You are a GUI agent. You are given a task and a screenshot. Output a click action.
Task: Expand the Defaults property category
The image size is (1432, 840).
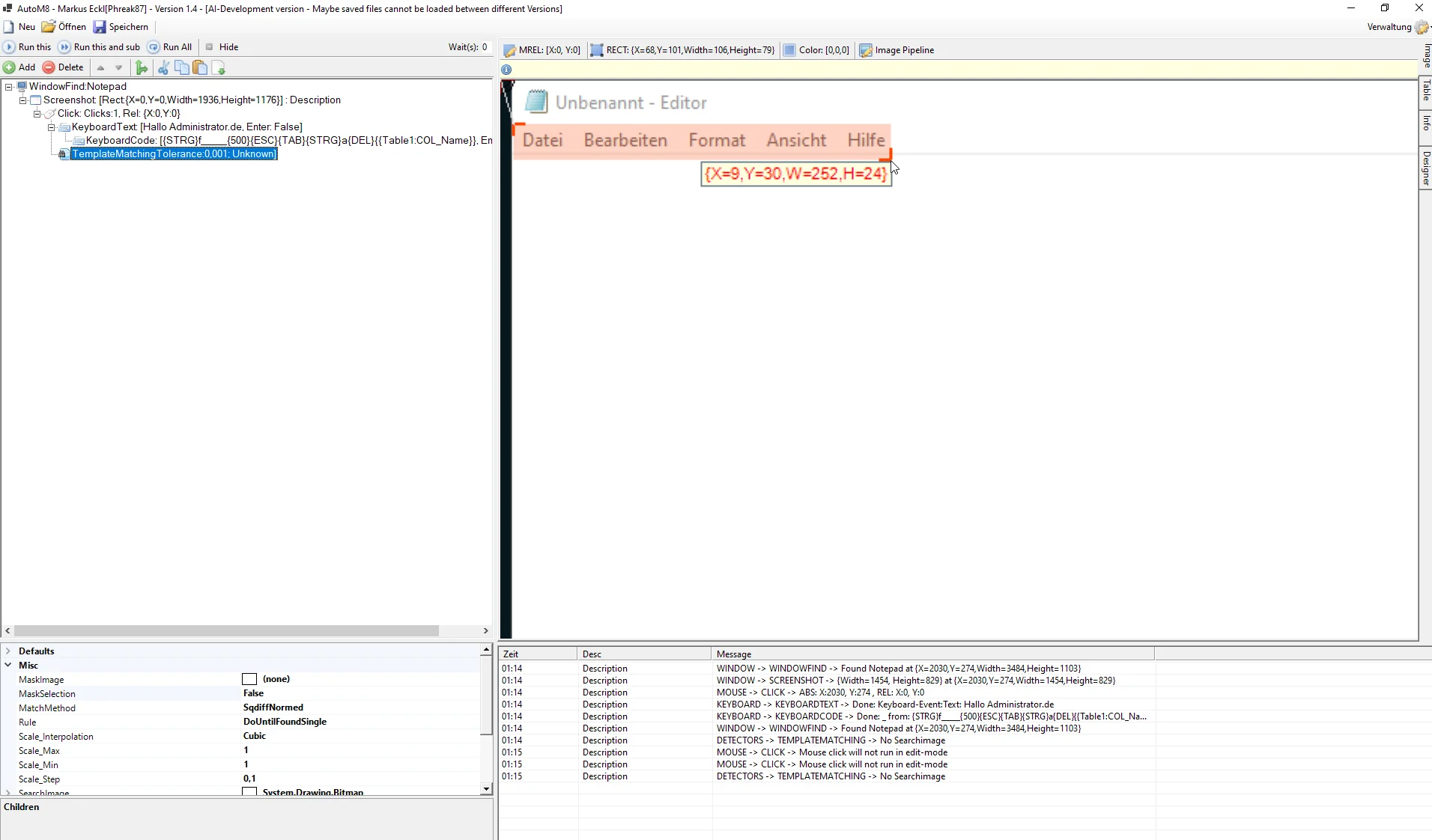pyautogui.click(x=8, y=651)
